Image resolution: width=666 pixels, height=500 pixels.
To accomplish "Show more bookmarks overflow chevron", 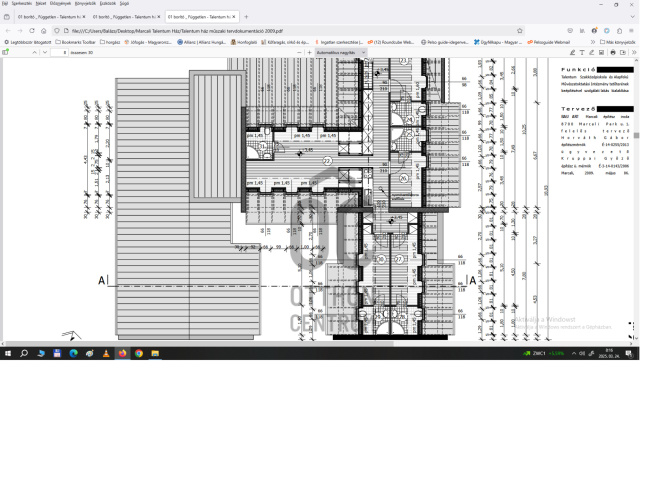I will point(592,42).
